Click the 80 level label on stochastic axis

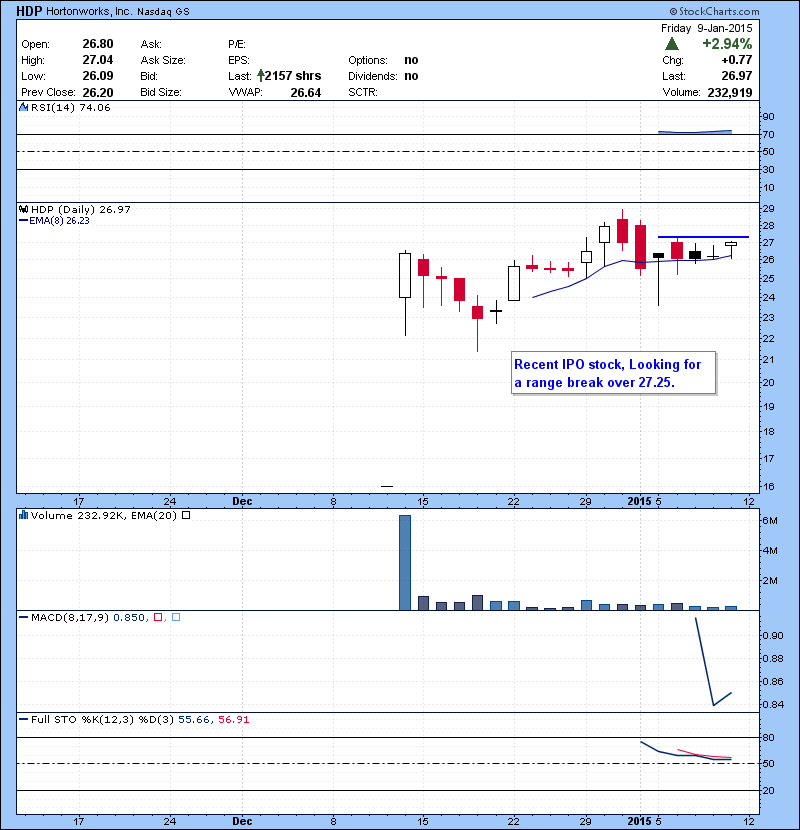(768, 738)
